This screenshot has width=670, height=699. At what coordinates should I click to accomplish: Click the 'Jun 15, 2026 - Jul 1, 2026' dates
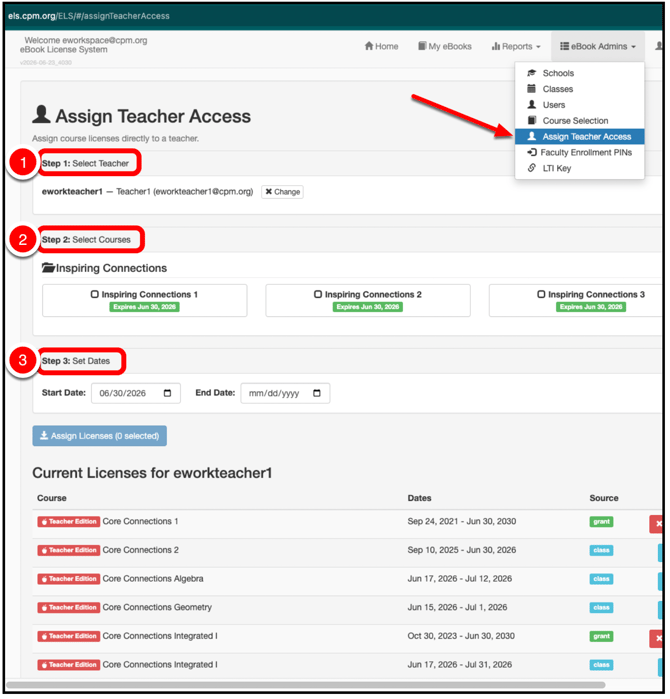(x=459, y=610)
